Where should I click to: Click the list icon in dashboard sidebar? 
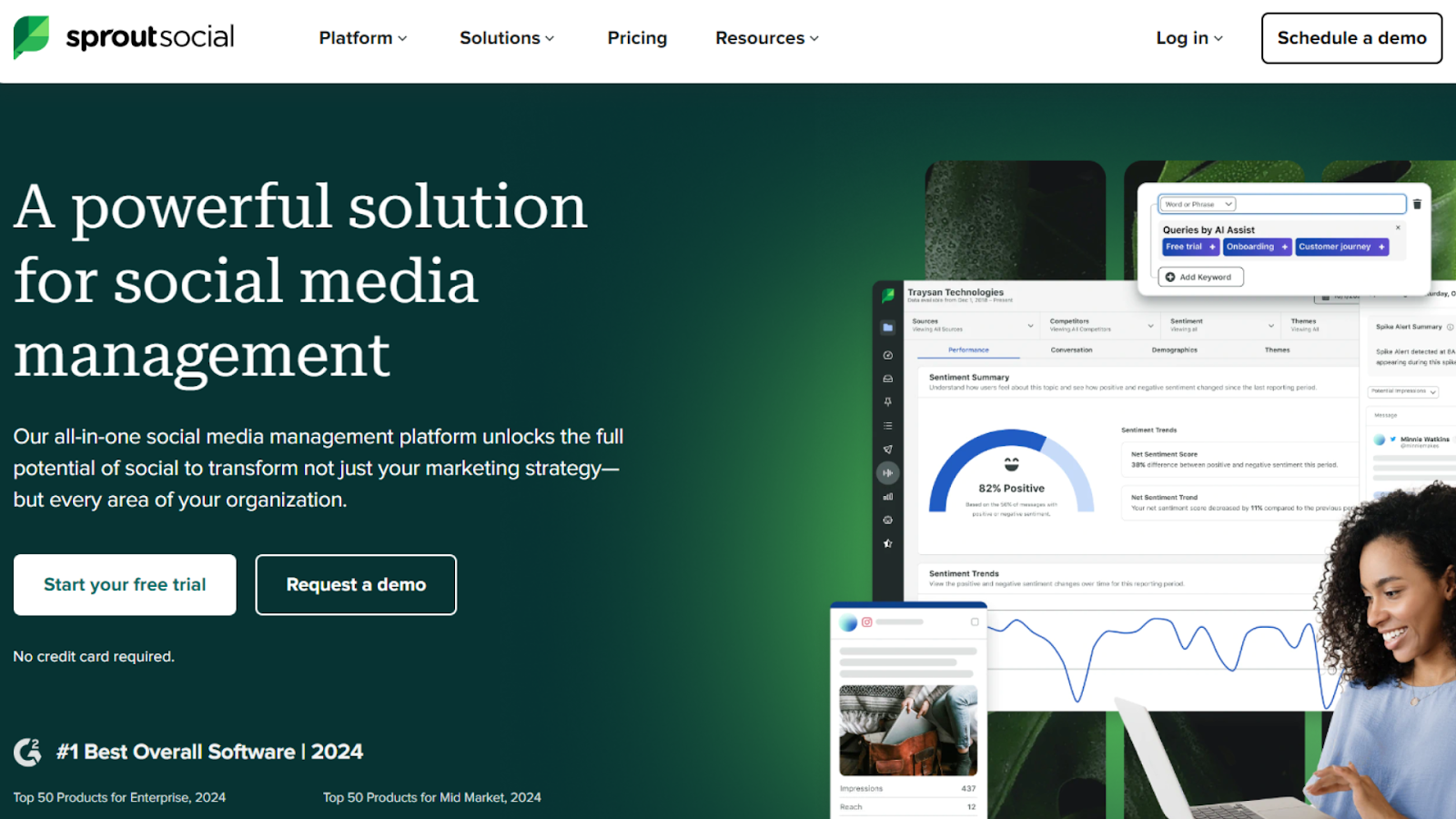coord(888,426)
